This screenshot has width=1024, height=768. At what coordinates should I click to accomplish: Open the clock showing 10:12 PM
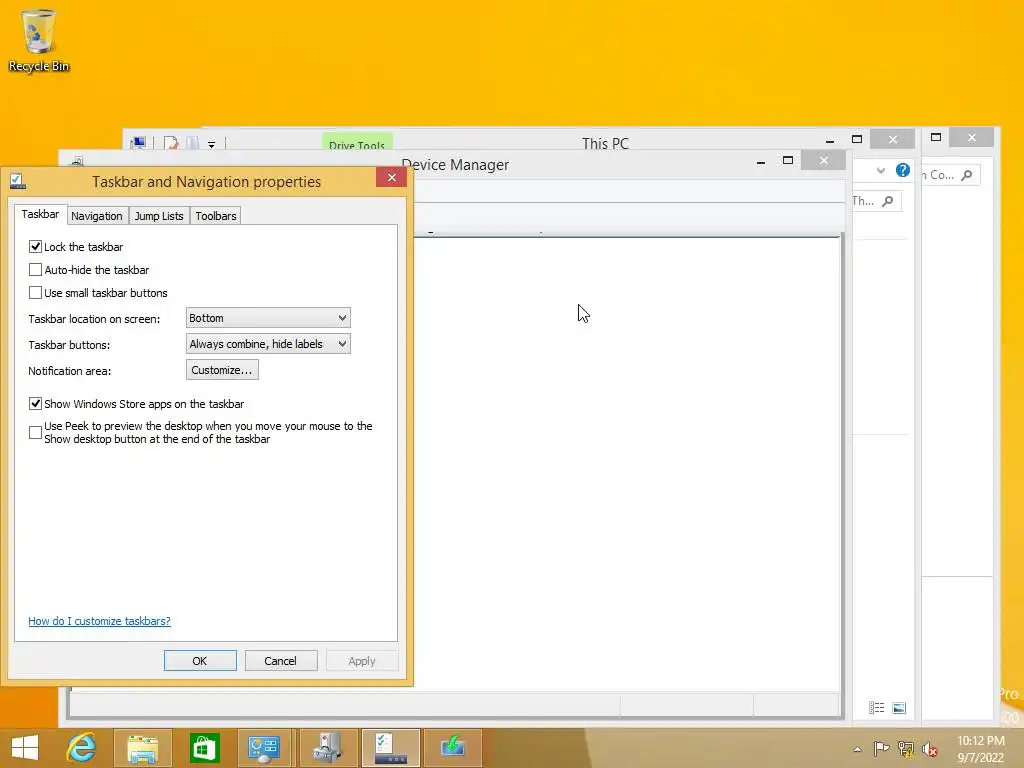pos(981,749)
